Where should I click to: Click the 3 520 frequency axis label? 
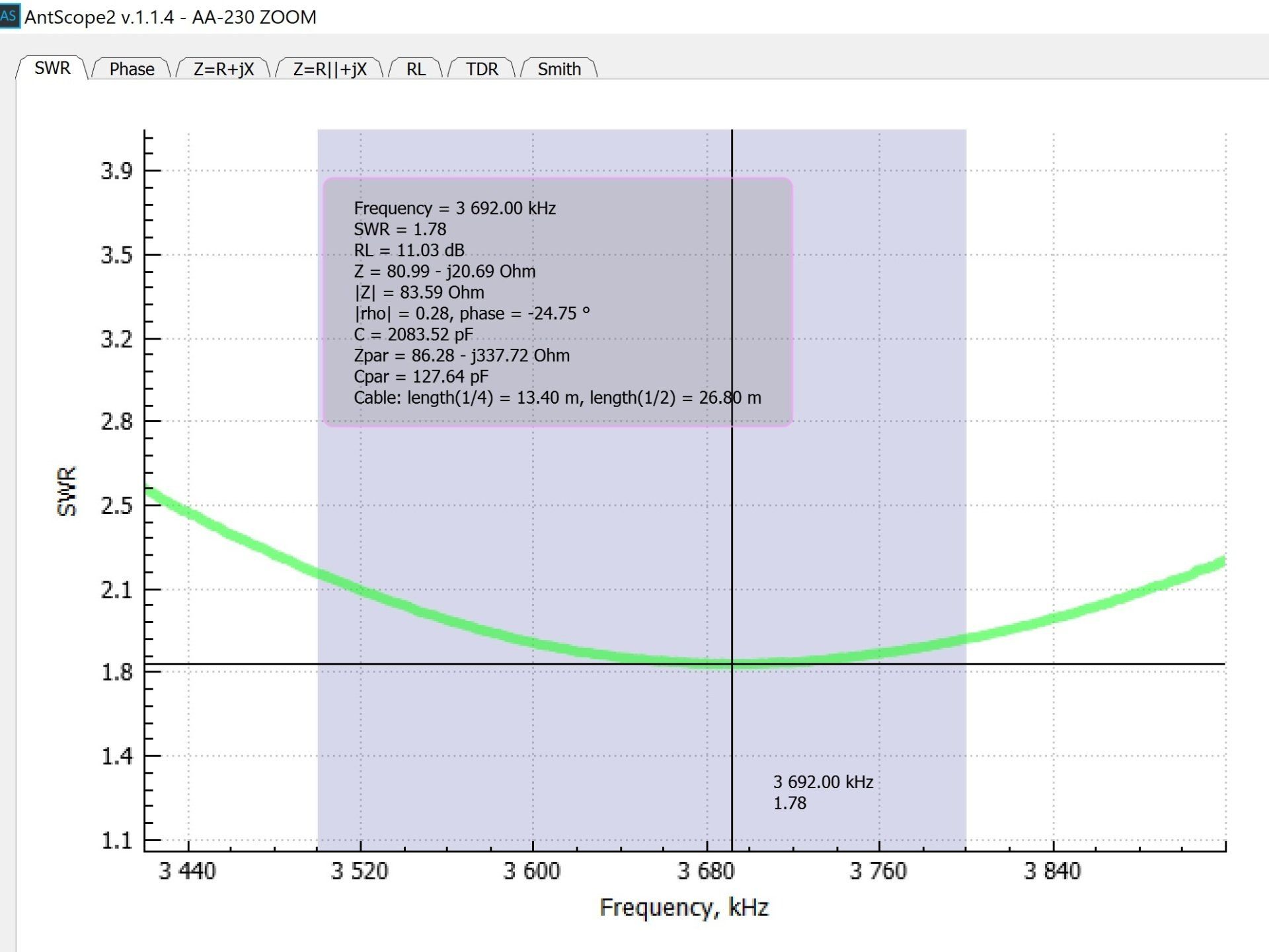tap(360, 871)
